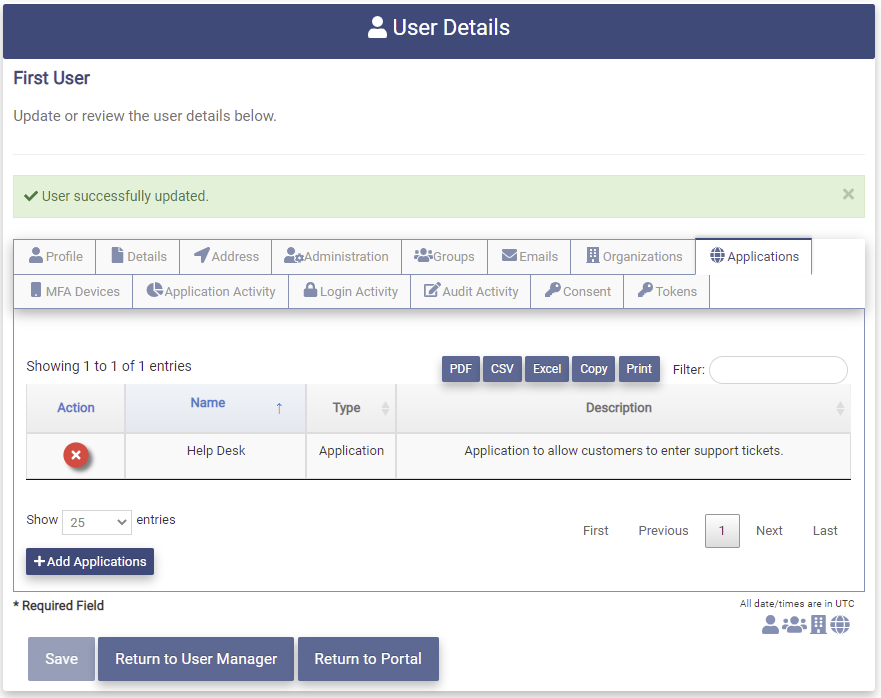Click Return to User Manager
This screenshot has height=698, width=881.
196,659
